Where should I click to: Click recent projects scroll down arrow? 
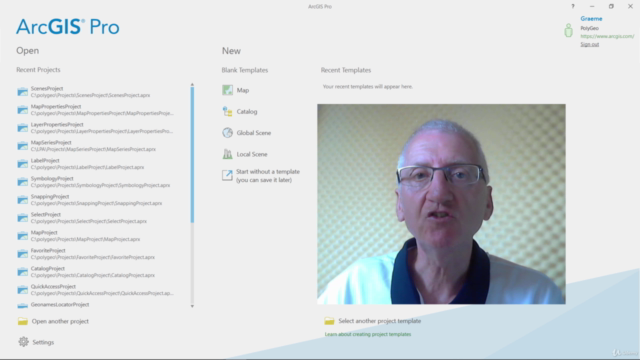[x=192, y=306]
